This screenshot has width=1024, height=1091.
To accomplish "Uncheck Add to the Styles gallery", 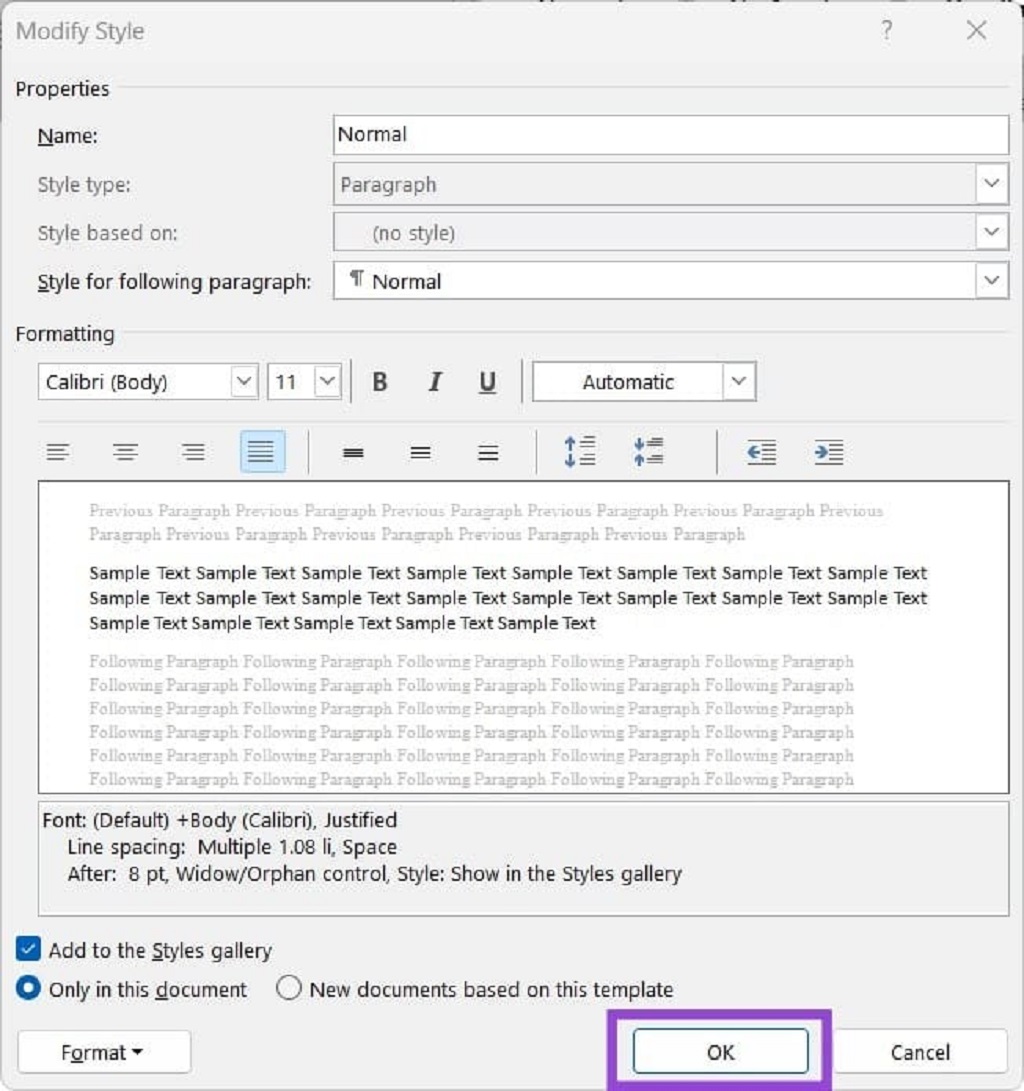I will point(29,949).
